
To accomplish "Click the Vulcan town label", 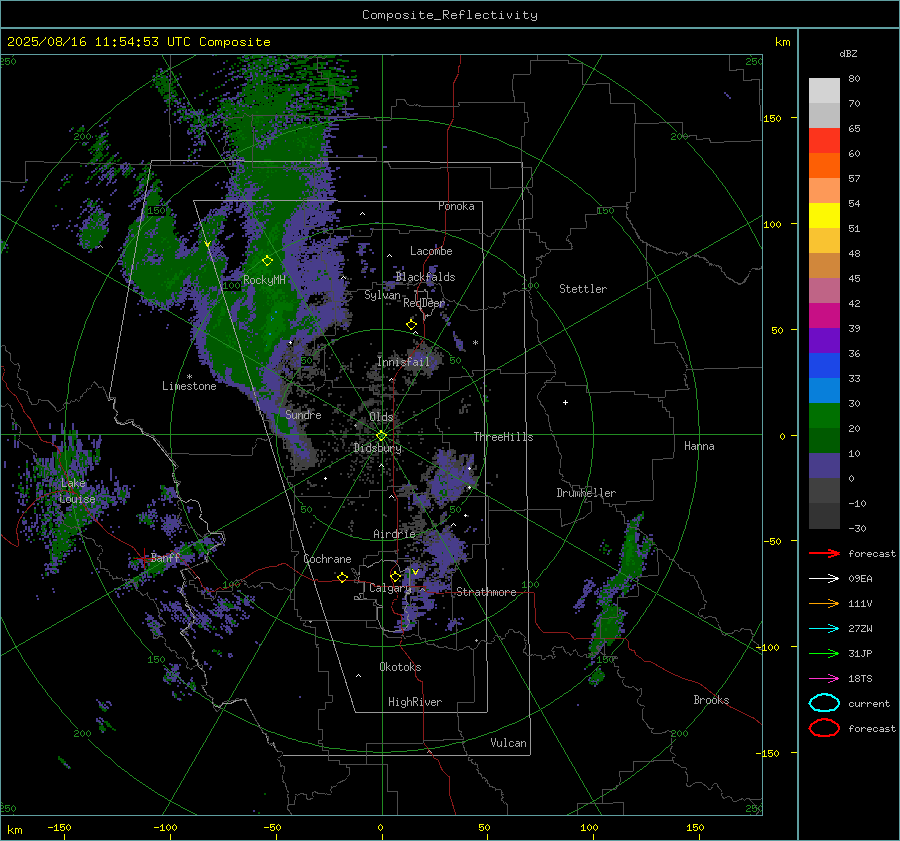I will pyautogui.click(x=509, y=743).
